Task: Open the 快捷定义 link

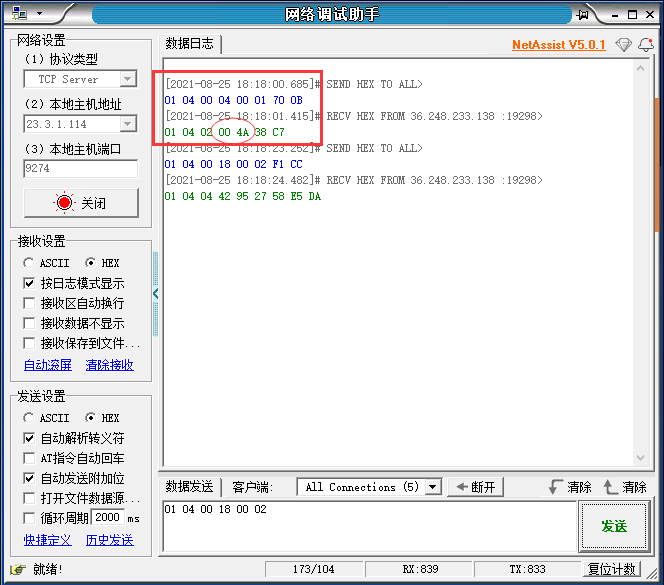Action: pyautogui.click(x=47, y=540)
